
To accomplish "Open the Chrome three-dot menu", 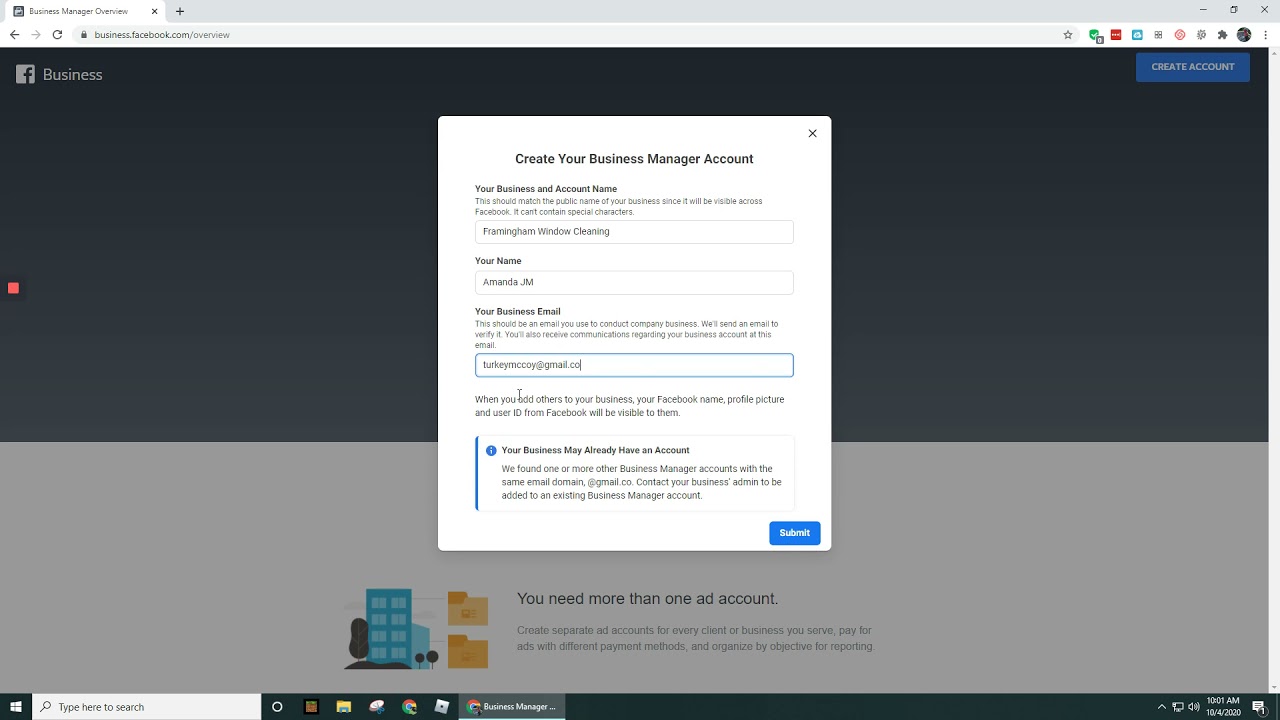I will coord(1266,35).
